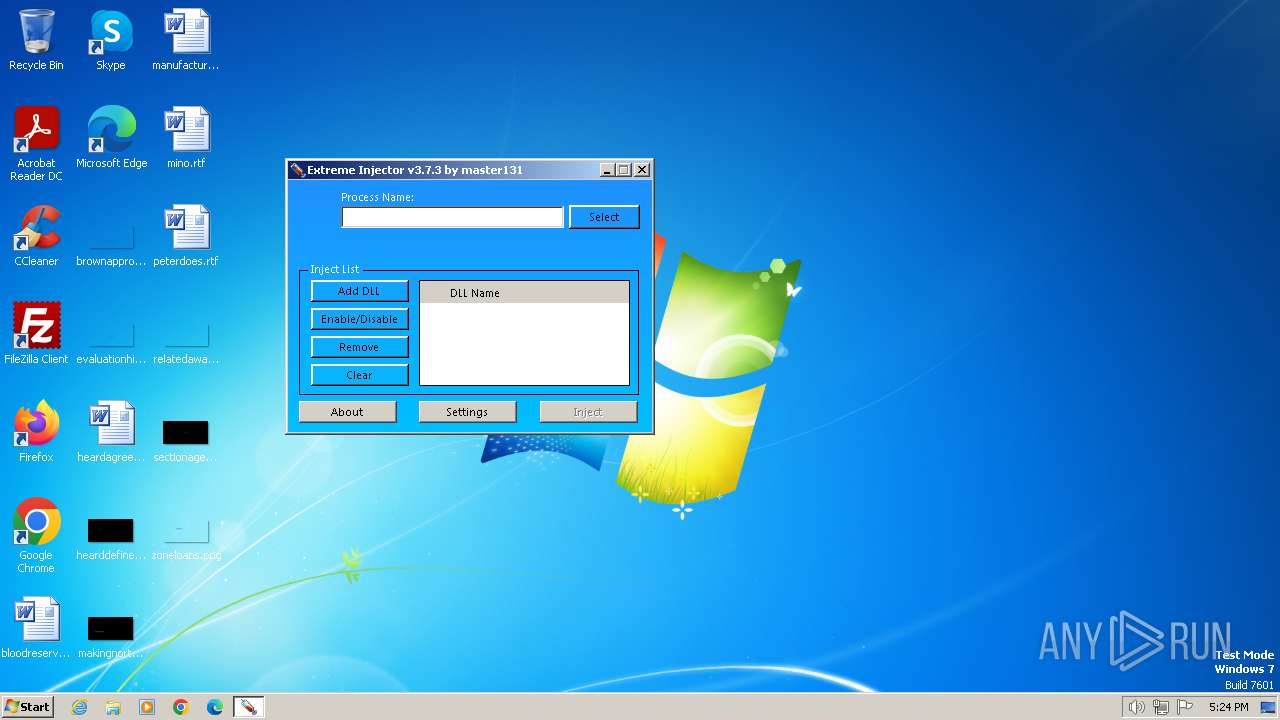Open the Microsoft Edge desktop shortcut
The height and width of the screenshot is (720, 1280).
[111, 138]
